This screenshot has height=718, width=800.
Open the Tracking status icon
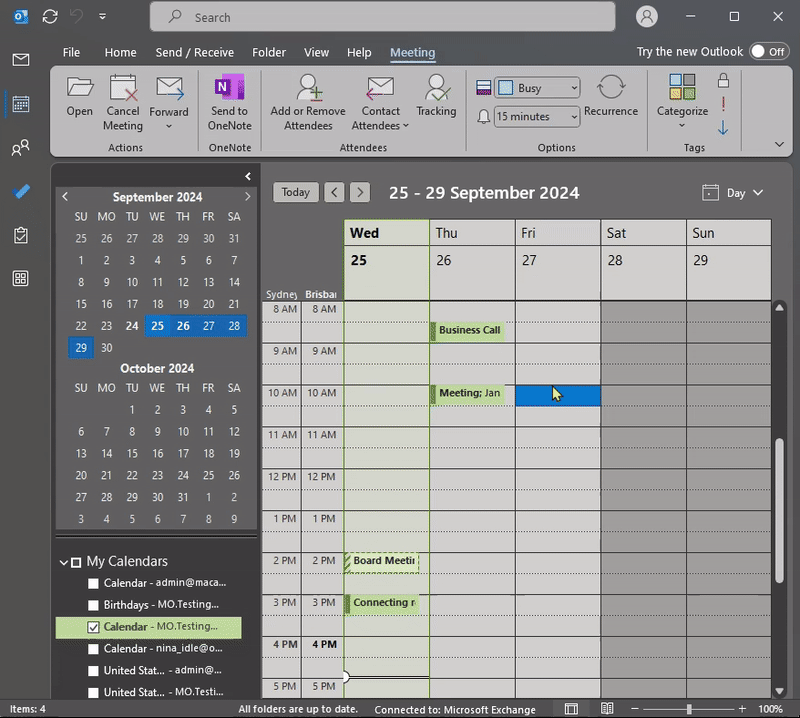click(436, 97)
